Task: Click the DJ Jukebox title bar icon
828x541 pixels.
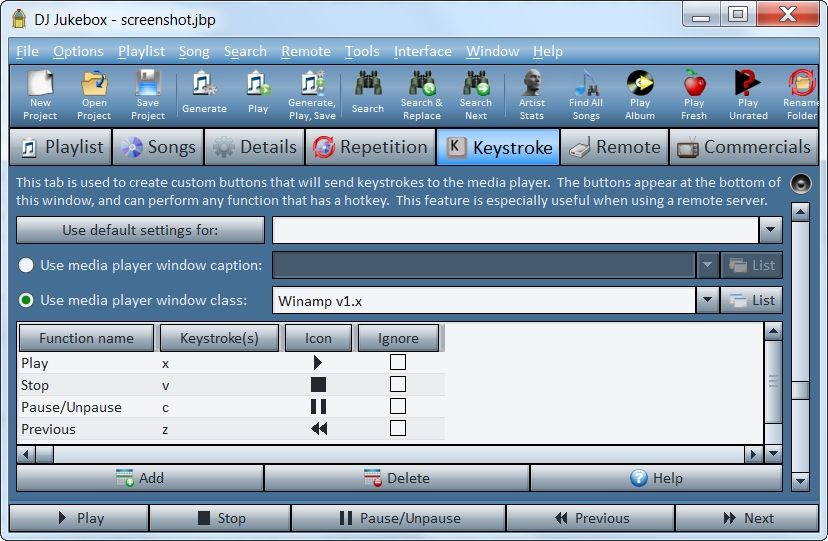Action: pyautogui.click(x=19, y=18)
